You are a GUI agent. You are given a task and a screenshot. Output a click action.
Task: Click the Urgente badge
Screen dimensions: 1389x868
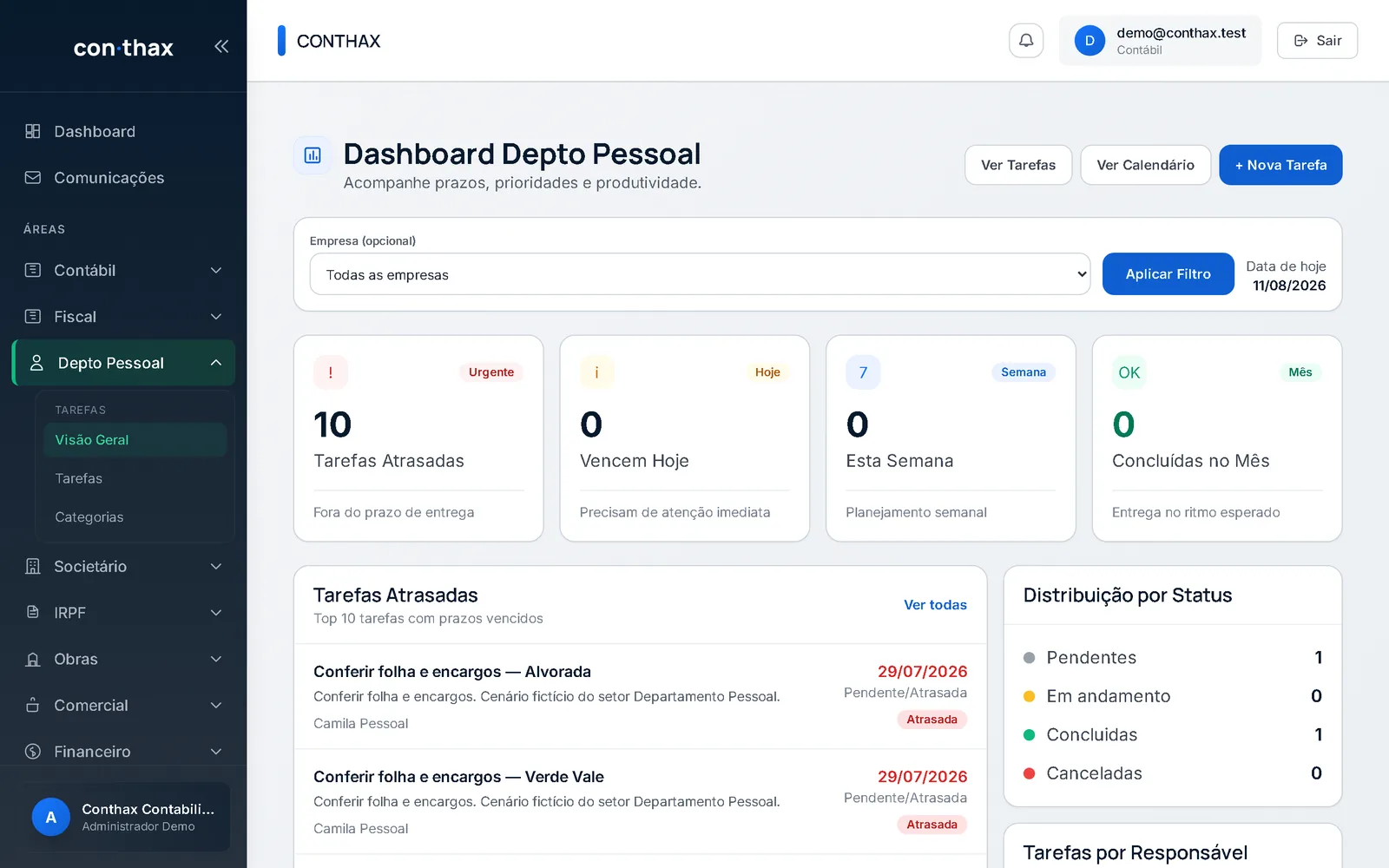[x=491, y=372]
